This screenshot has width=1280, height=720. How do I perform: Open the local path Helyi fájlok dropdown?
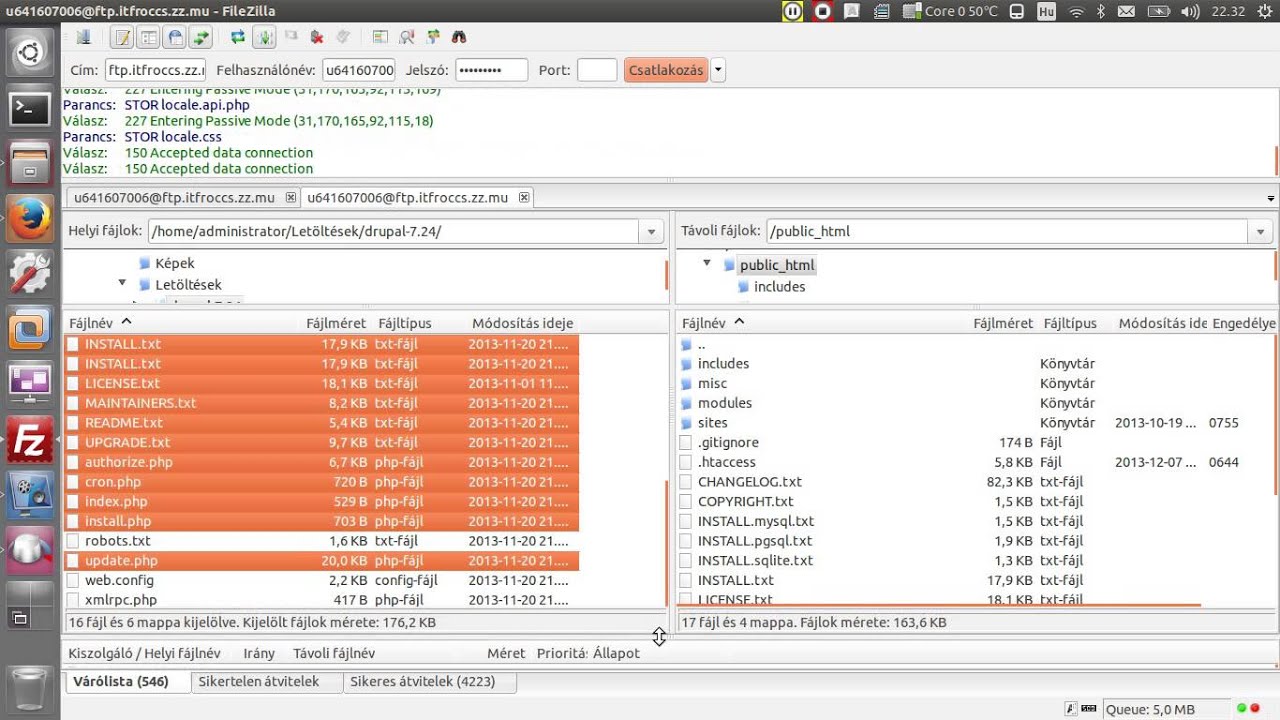coord(651,232)
